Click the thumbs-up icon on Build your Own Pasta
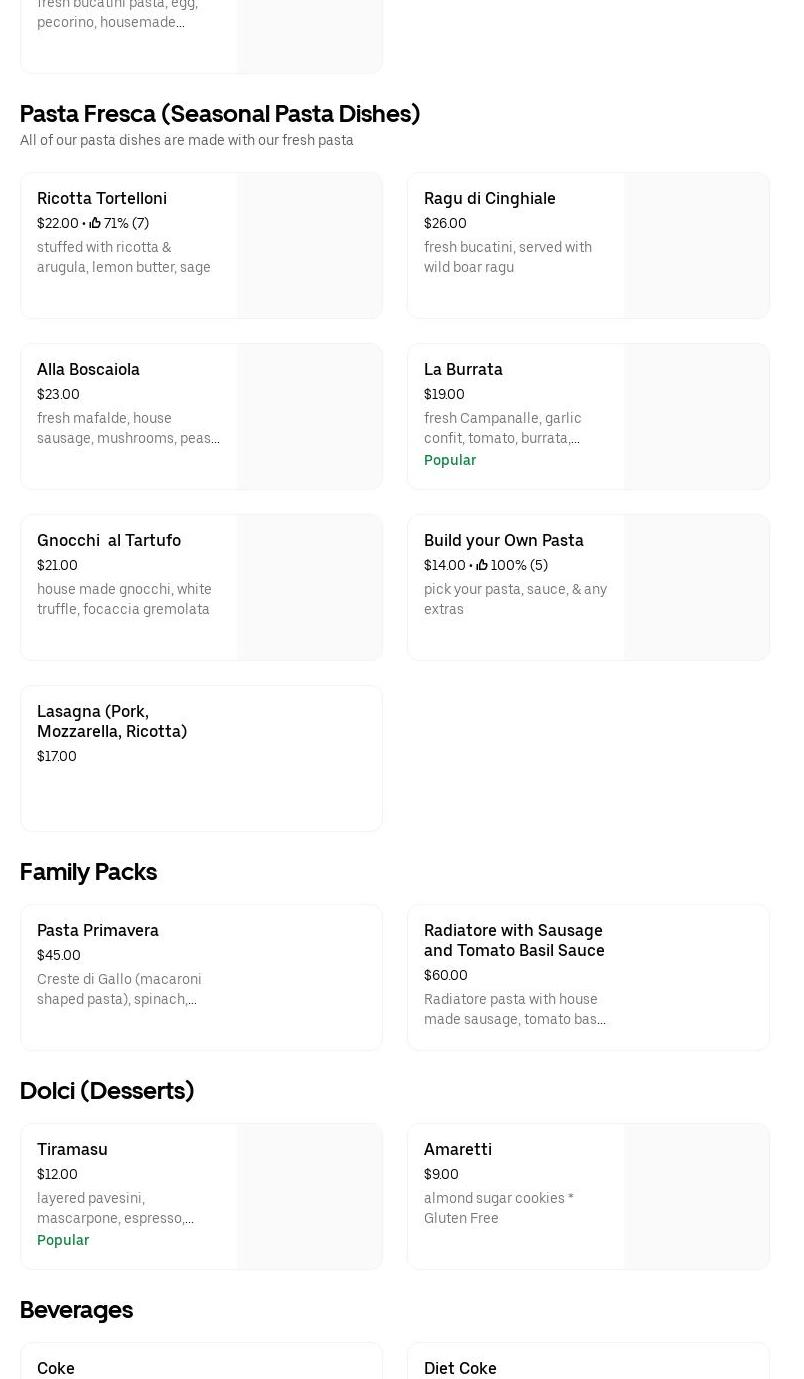The width and height of the screenshot is (804, 1379). [x=482, y=566]
